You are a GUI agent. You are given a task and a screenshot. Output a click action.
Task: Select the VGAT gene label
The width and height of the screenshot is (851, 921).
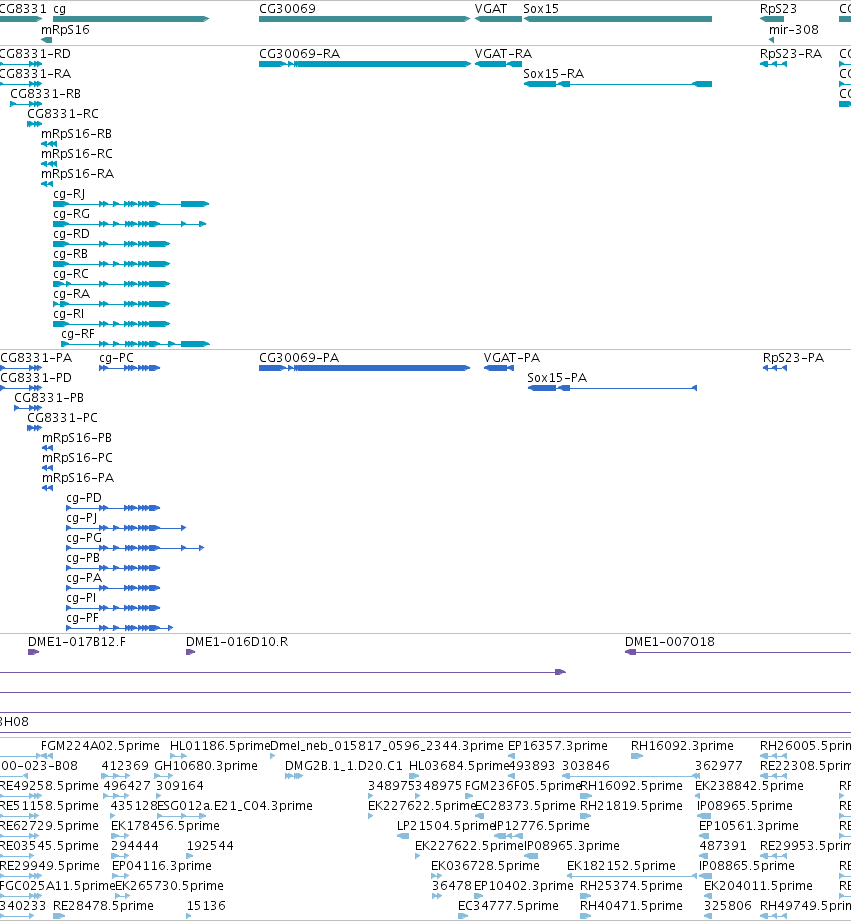[490, 9]
